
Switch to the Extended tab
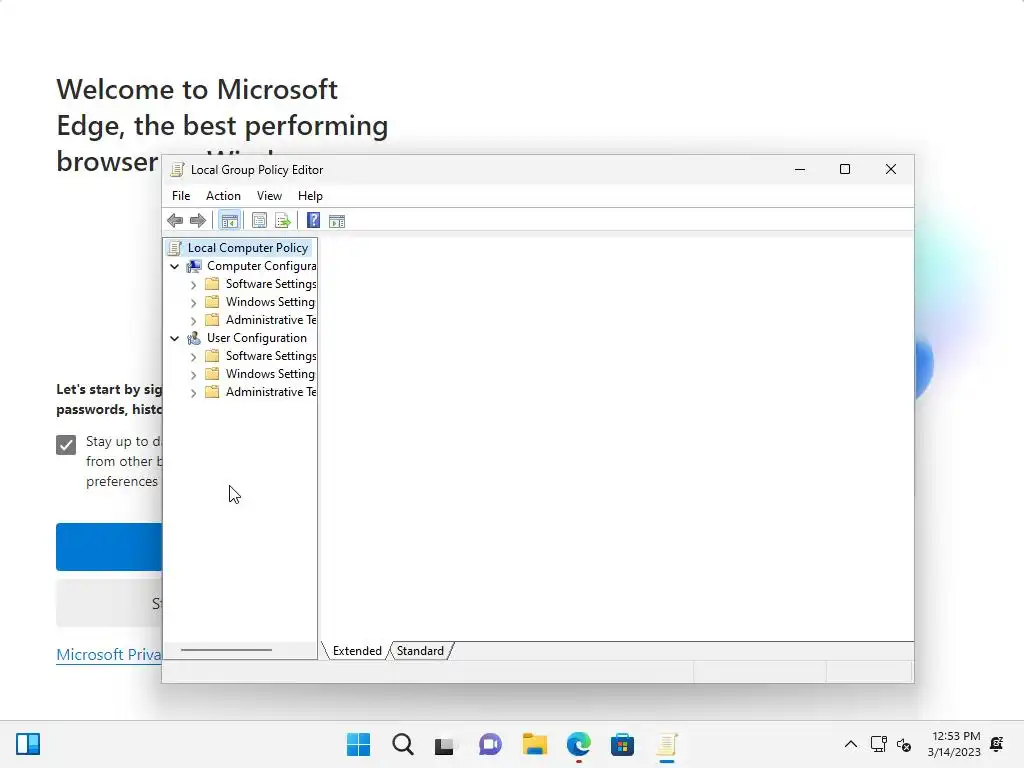point(357,650)
